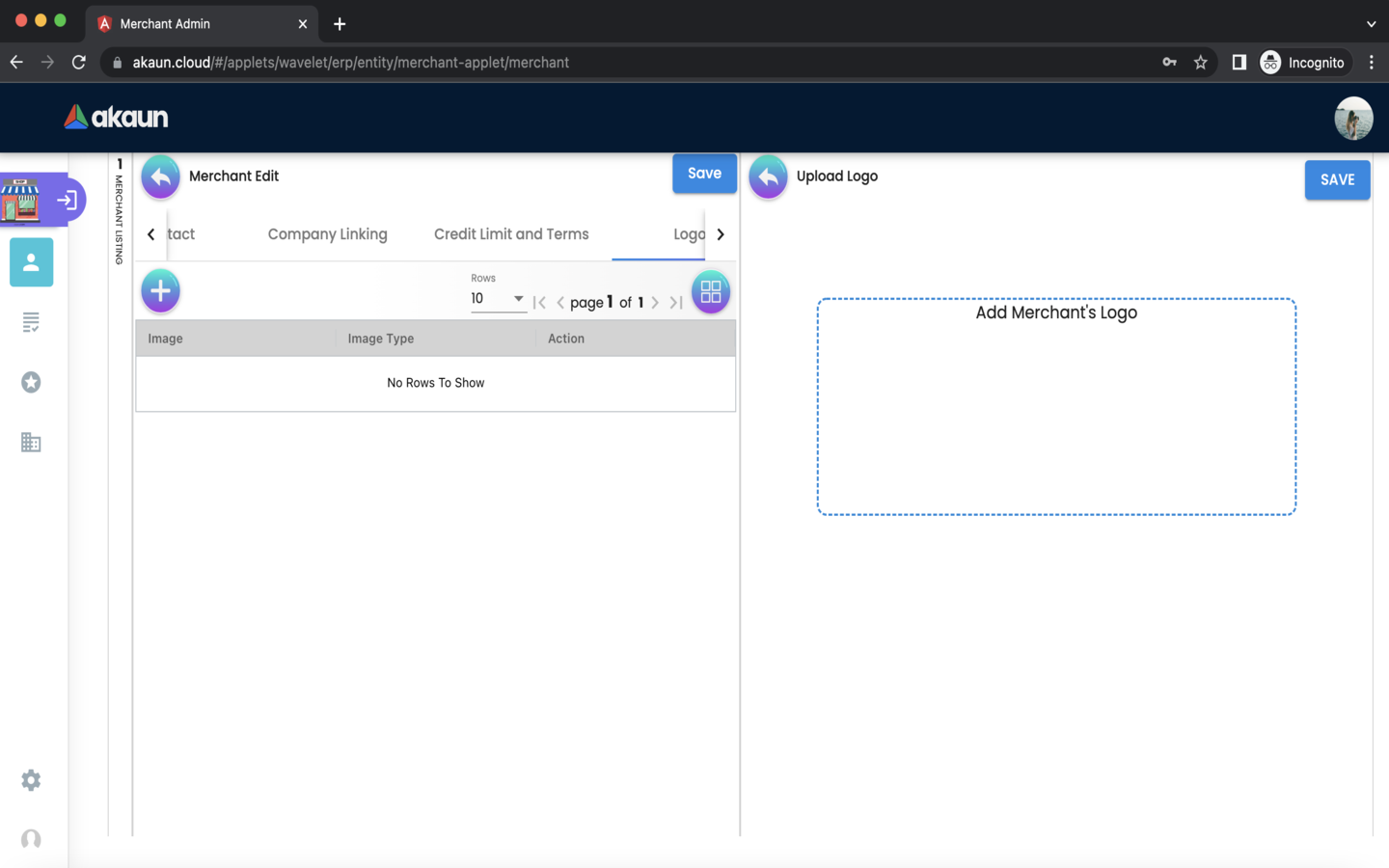Expand the Rows per page dropdown

[x=498, y=299]
